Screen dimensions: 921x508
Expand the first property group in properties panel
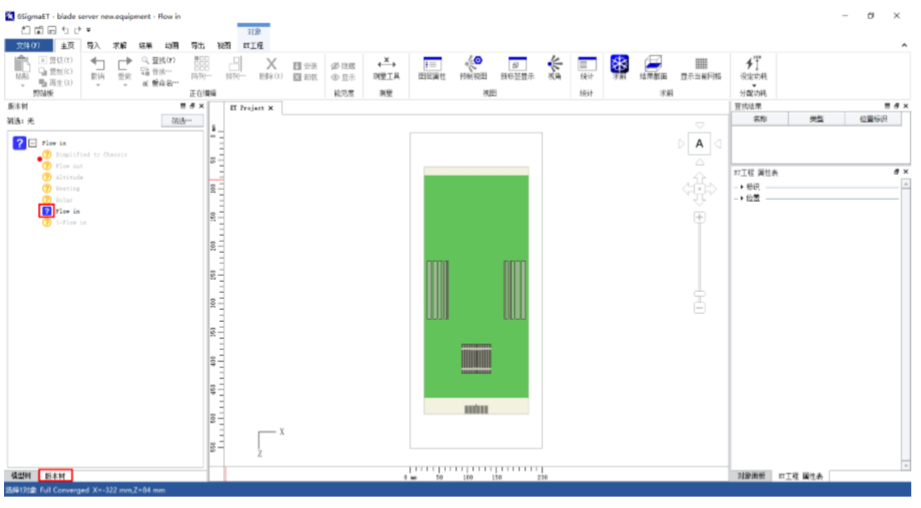741,187
